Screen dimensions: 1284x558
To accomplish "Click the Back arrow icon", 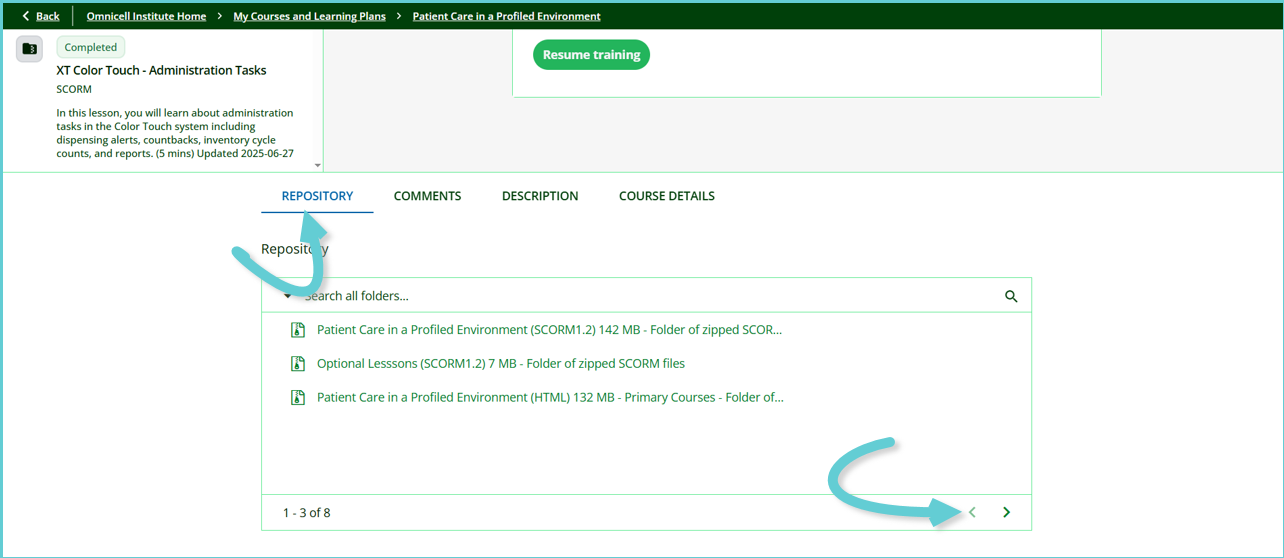I will (26, 16).
